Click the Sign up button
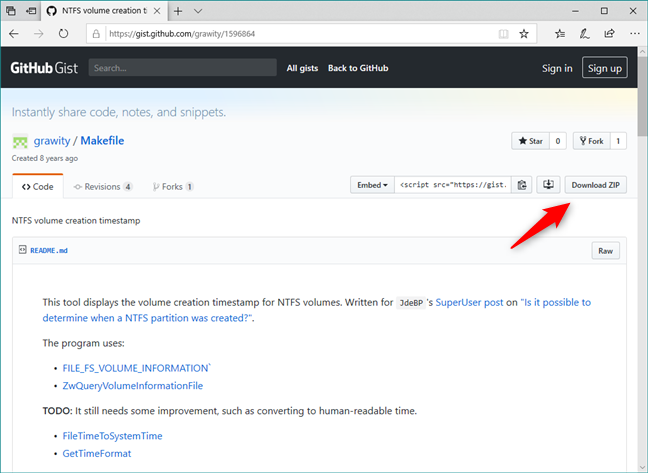Screen dimensions: 648x473 605,68
